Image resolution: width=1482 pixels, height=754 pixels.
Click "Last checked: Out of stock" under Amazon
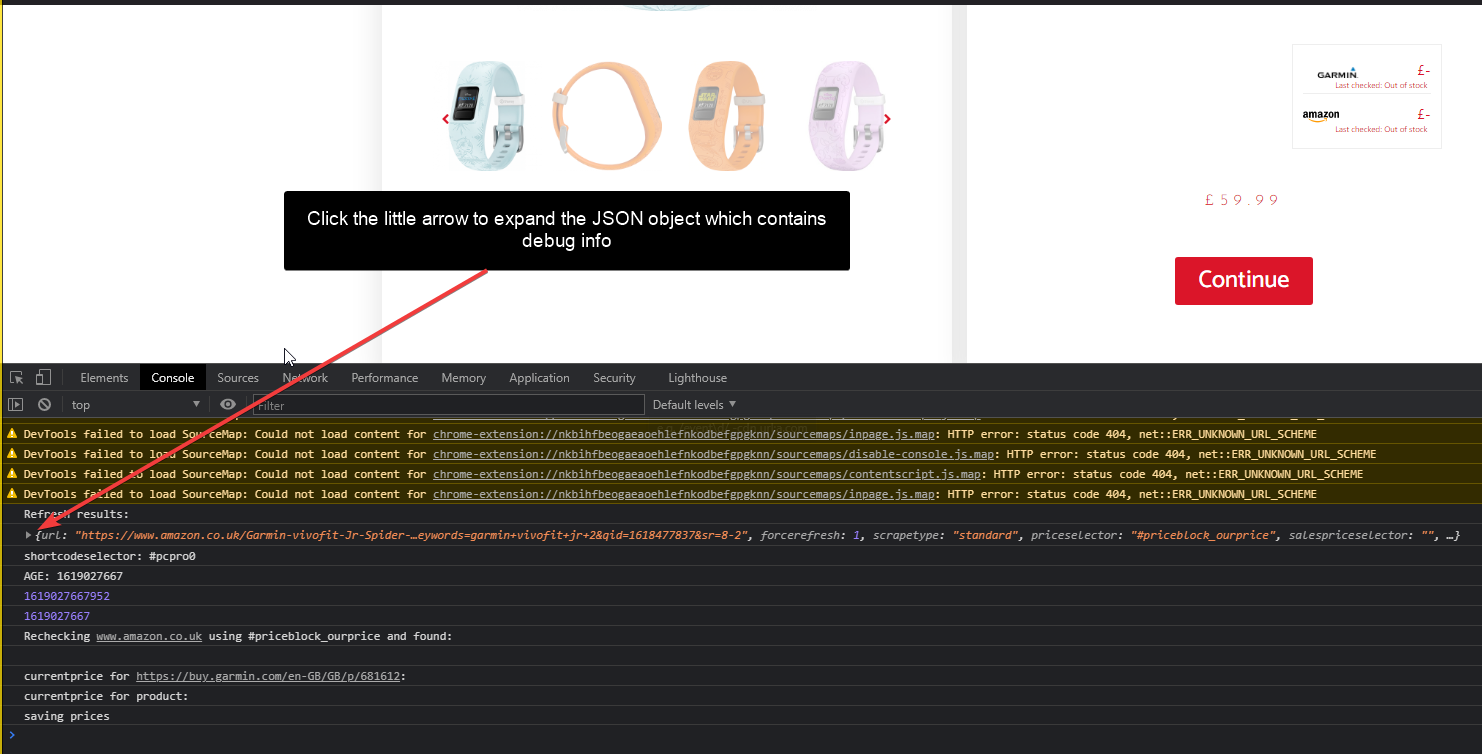pos(1381,130)
